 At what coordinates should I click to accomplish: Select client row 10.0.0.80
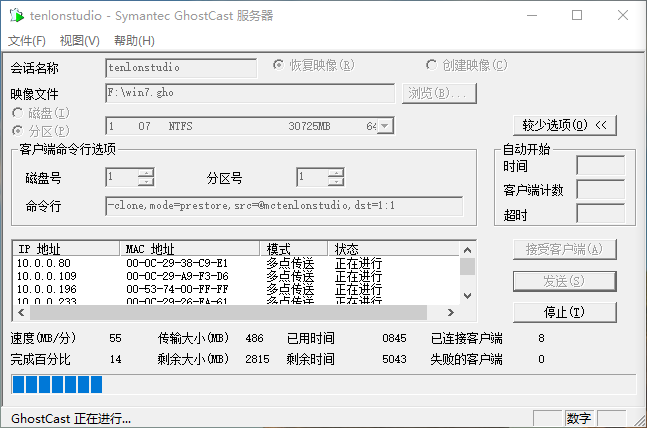tap(236, 263)
